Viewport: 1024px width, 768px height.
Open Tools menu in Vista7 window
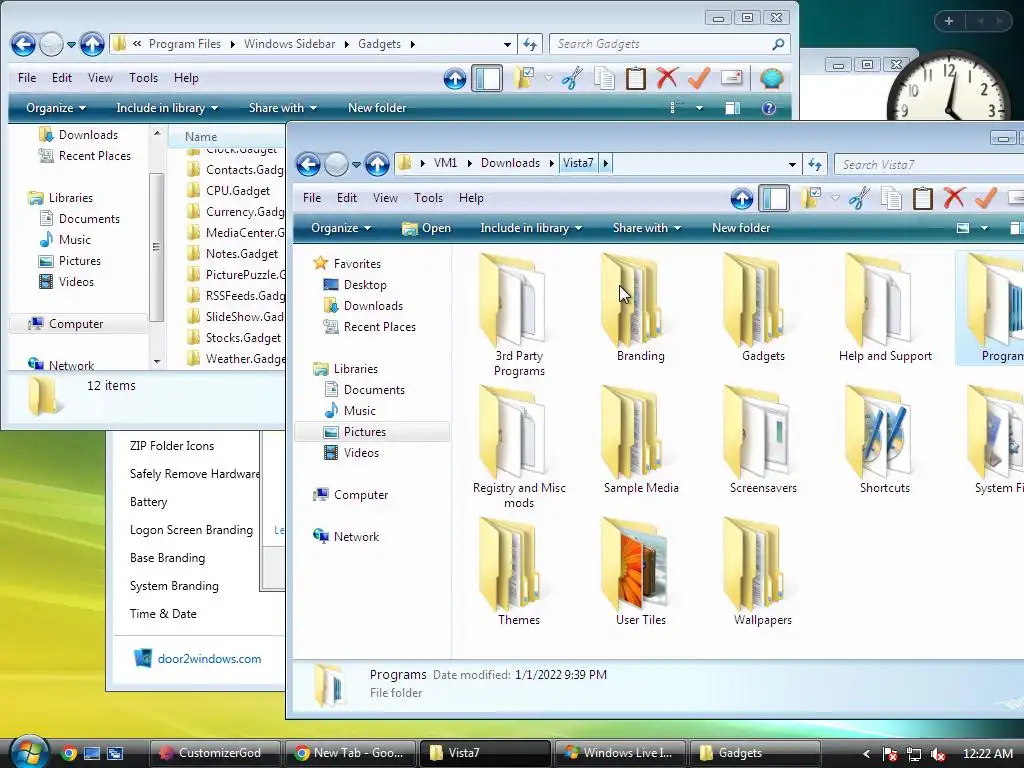428,198
